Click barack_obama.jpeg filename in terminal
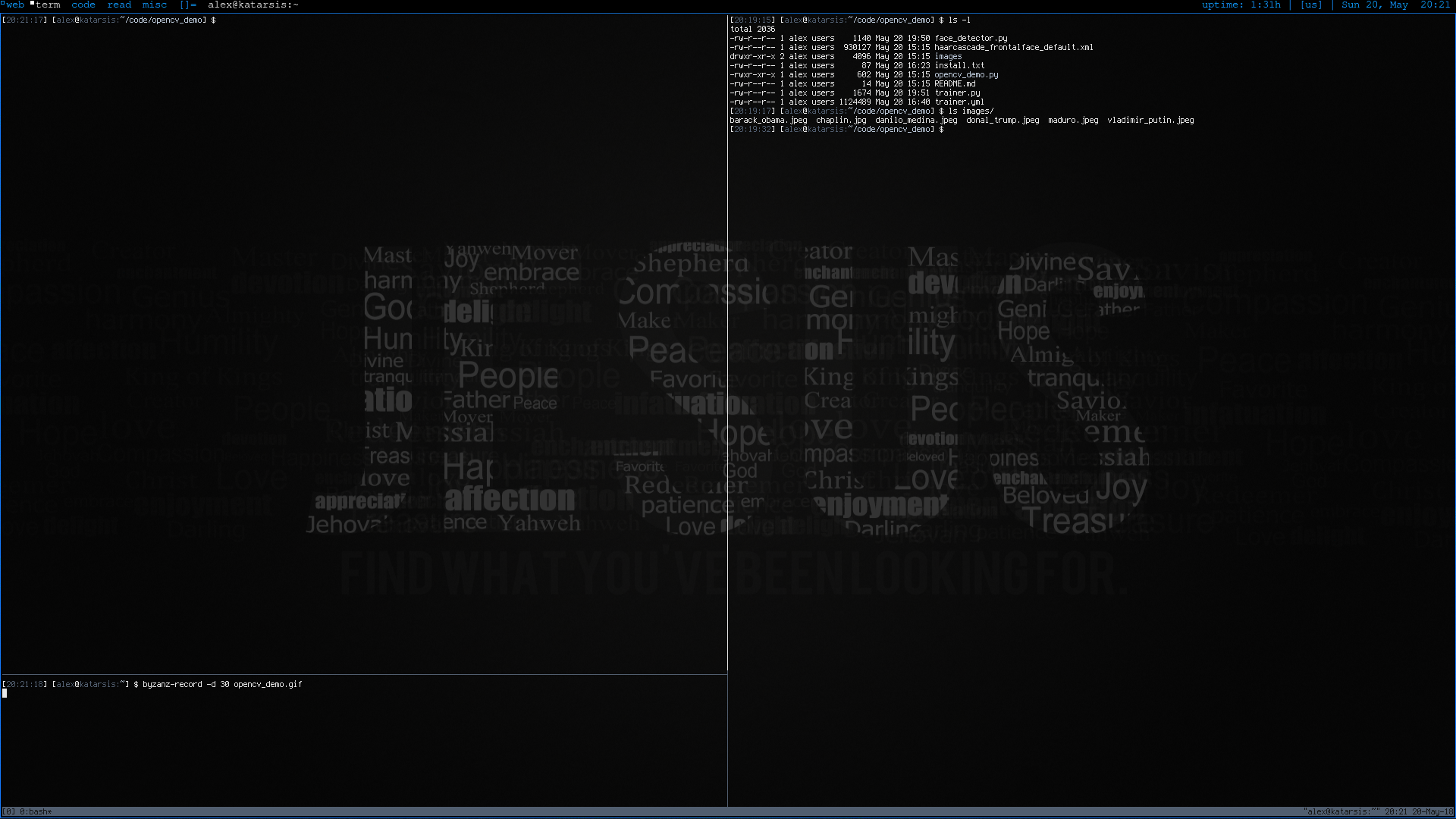Screen dimensions: 1456x819 [x=768, y=120]
